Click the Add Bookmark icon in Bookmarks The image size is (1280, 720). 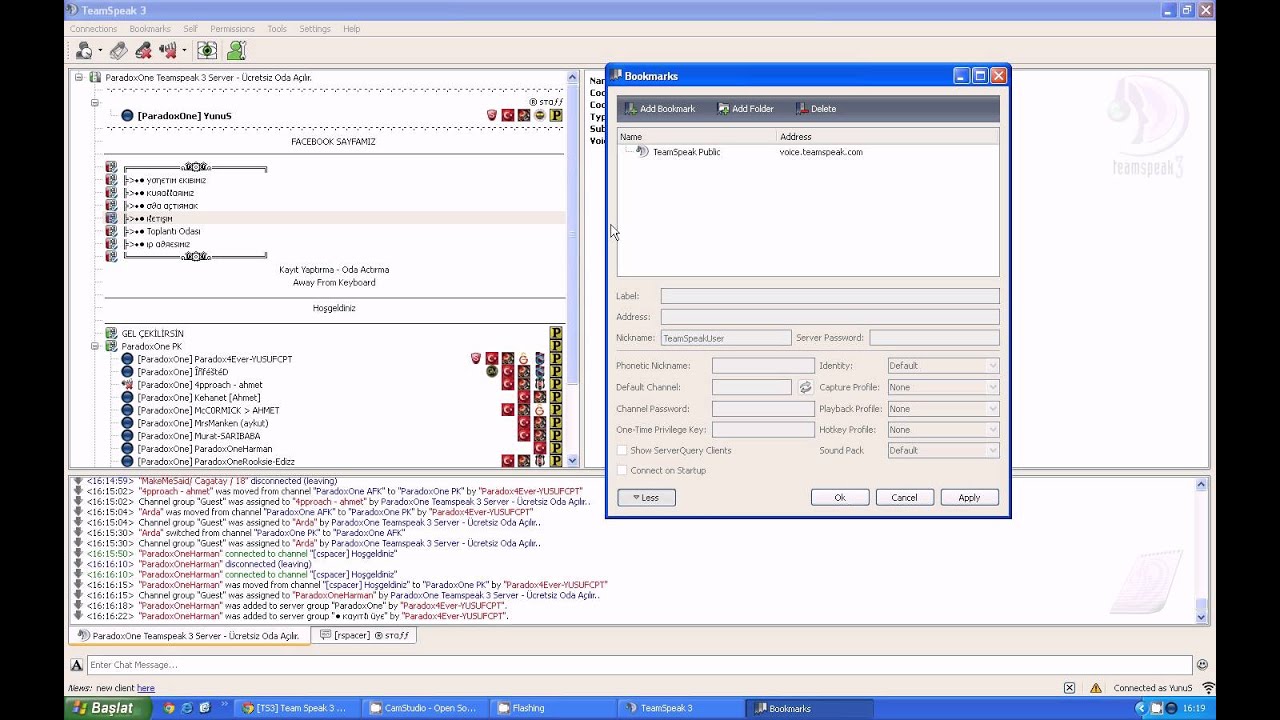point(630,109)
